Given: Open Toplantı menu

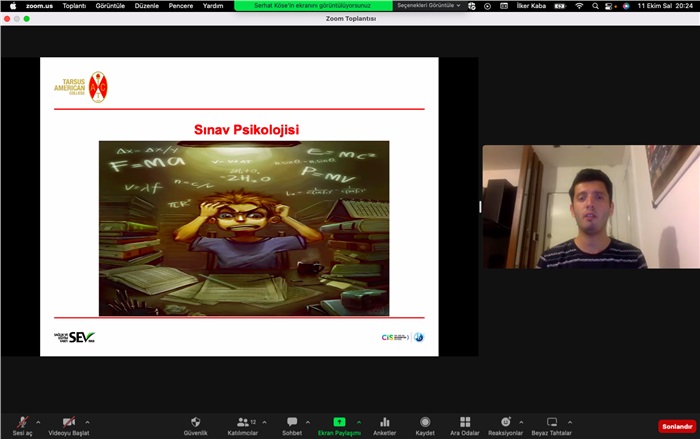Looking at the screenshot, I should click(x=74, y=6).
